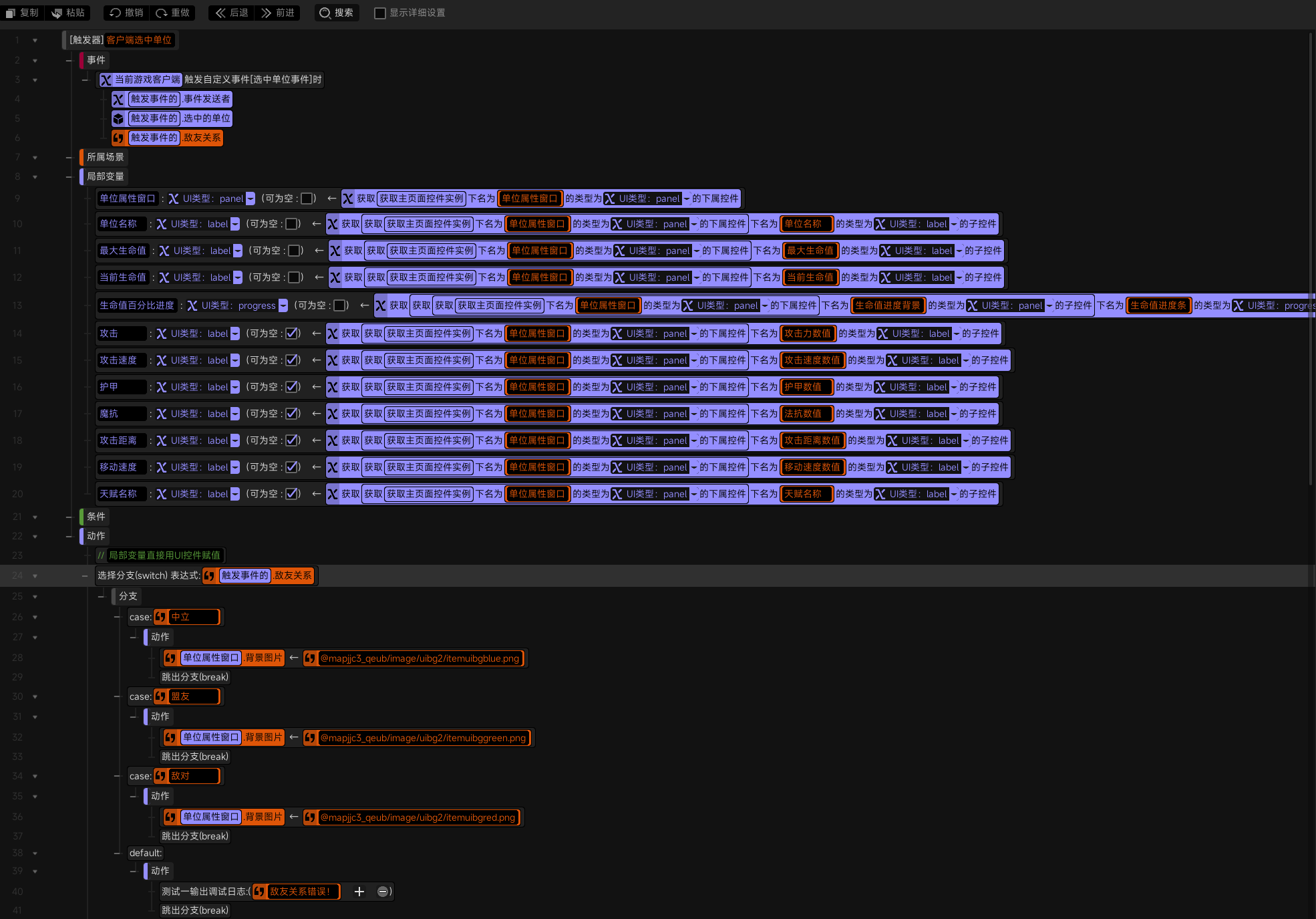Open the progress type dropdown for 生命值百分比进度

(x=283, y=305)
